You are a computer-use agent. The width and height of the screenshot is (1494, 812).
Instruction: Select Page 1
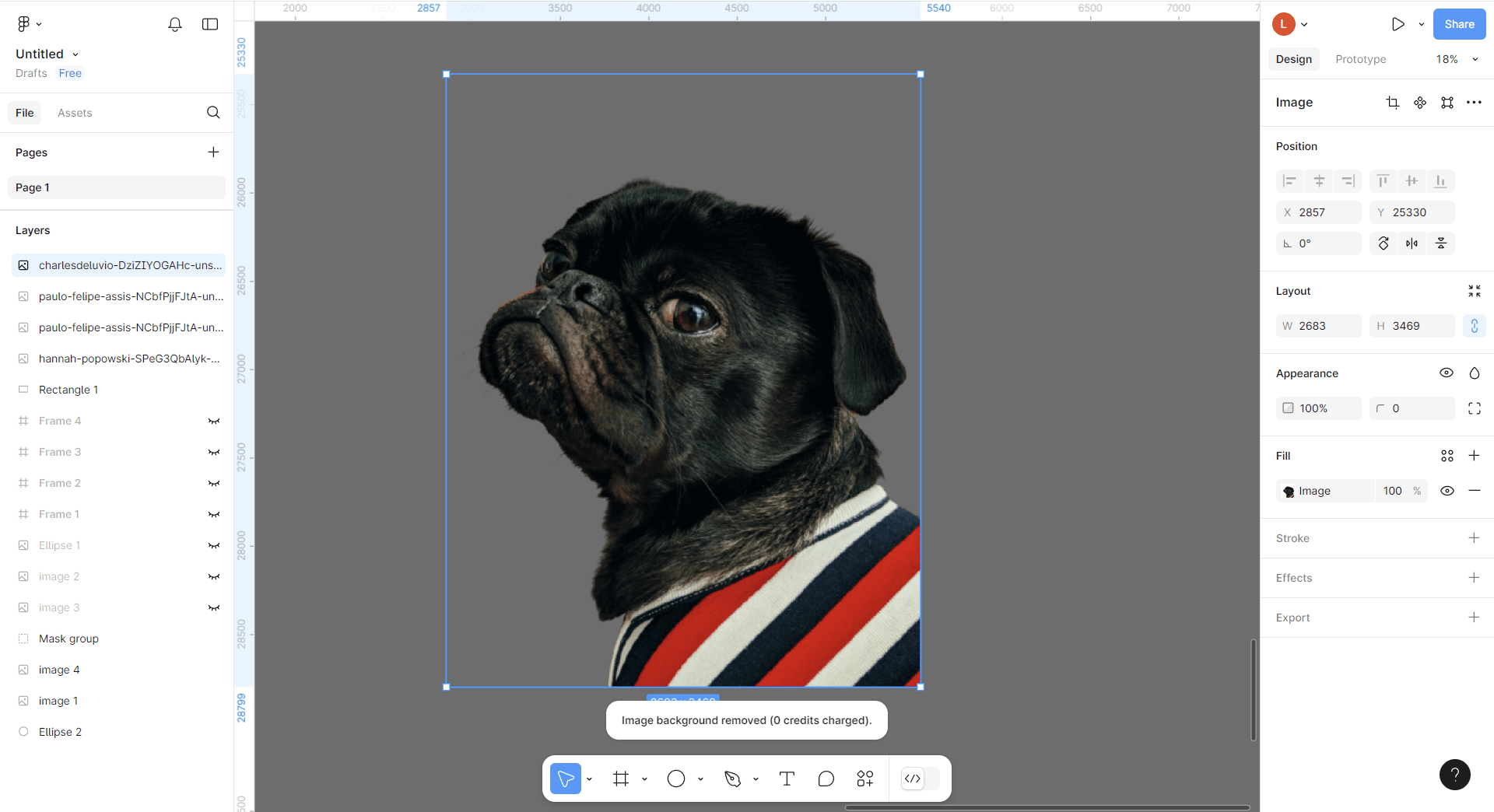coord(117,187)
